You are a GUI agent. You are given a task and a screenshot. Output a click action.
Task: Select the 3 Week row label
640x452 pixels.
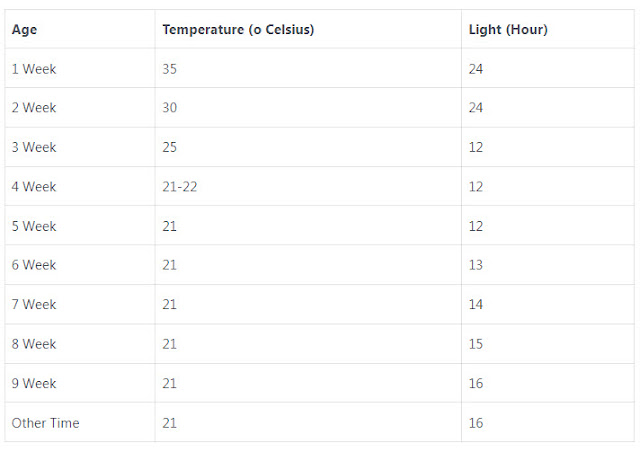[34, 147]
